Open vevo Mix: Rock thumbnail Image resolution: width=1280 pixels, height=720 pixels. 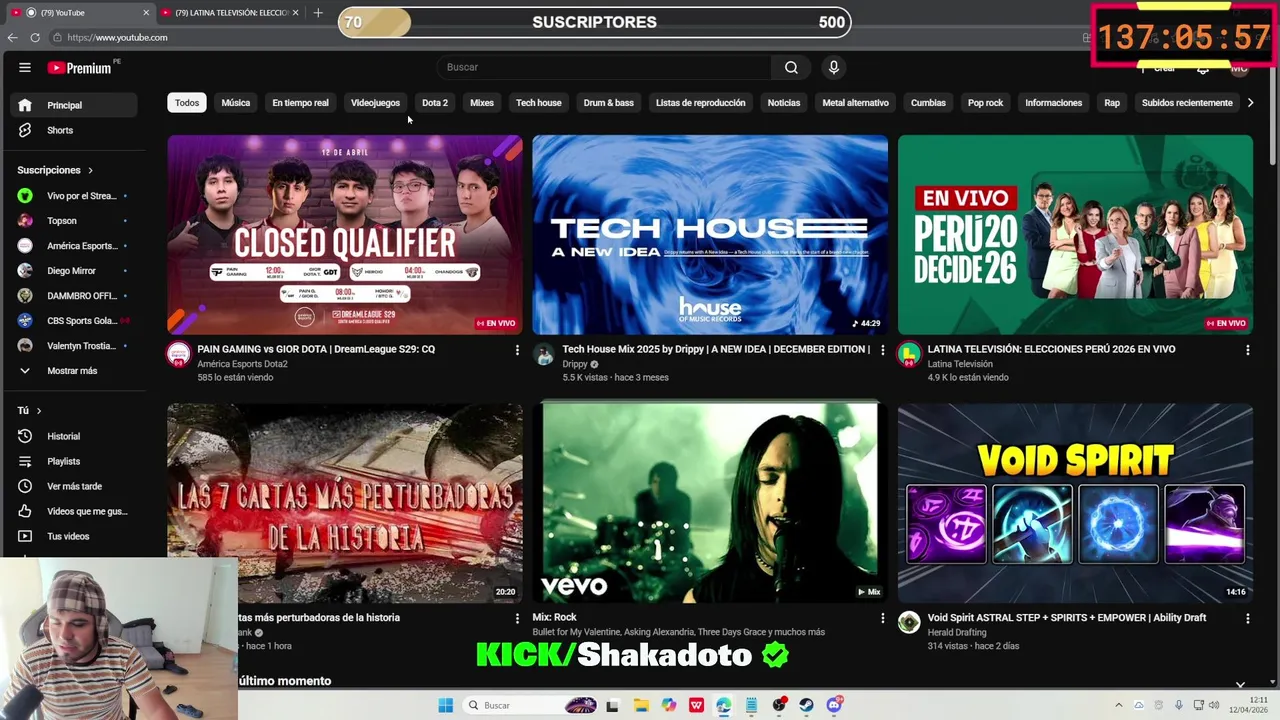coord(710,503)
